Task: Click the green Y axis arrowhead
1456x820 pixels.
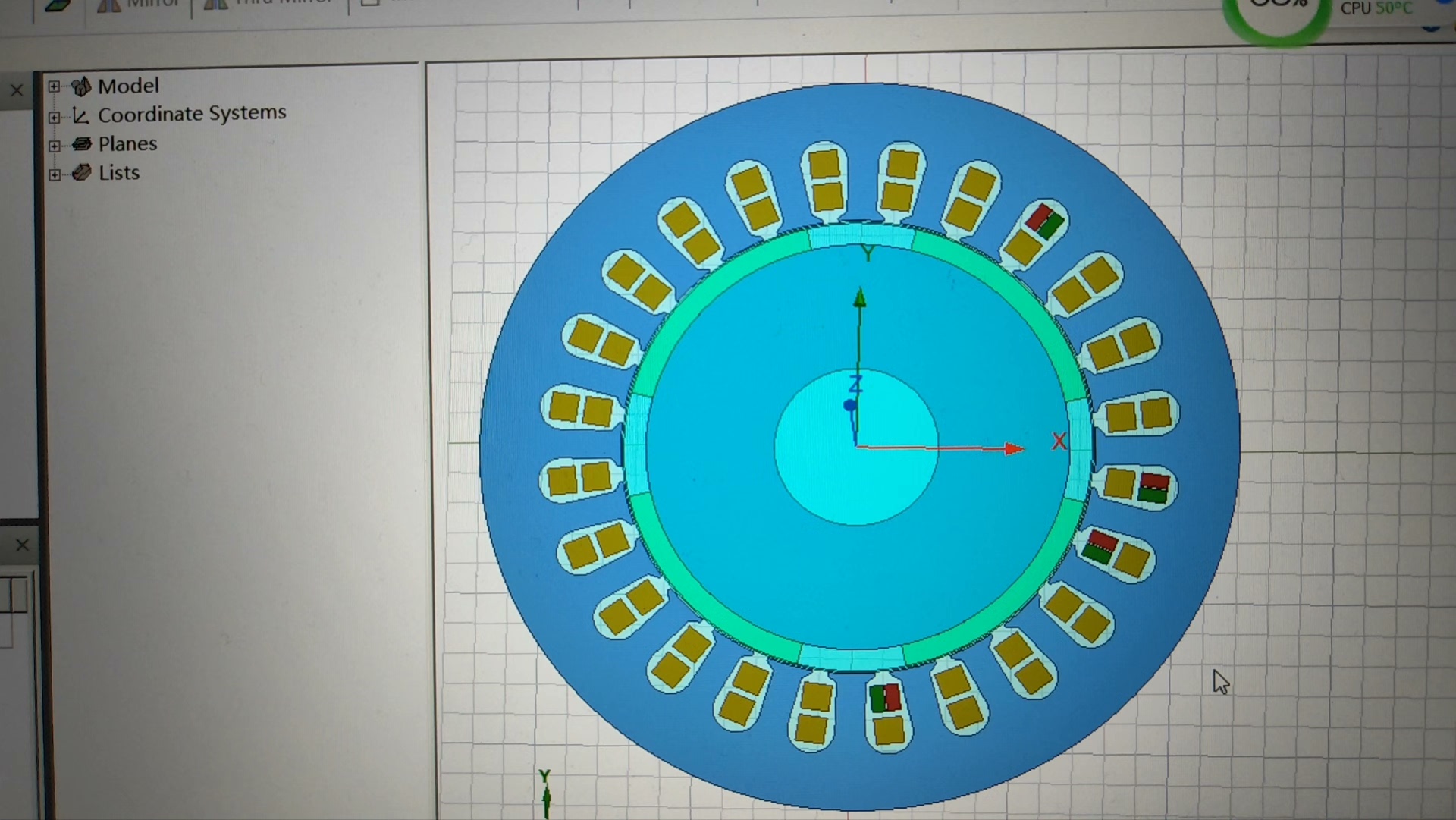Action: point(859,298)
